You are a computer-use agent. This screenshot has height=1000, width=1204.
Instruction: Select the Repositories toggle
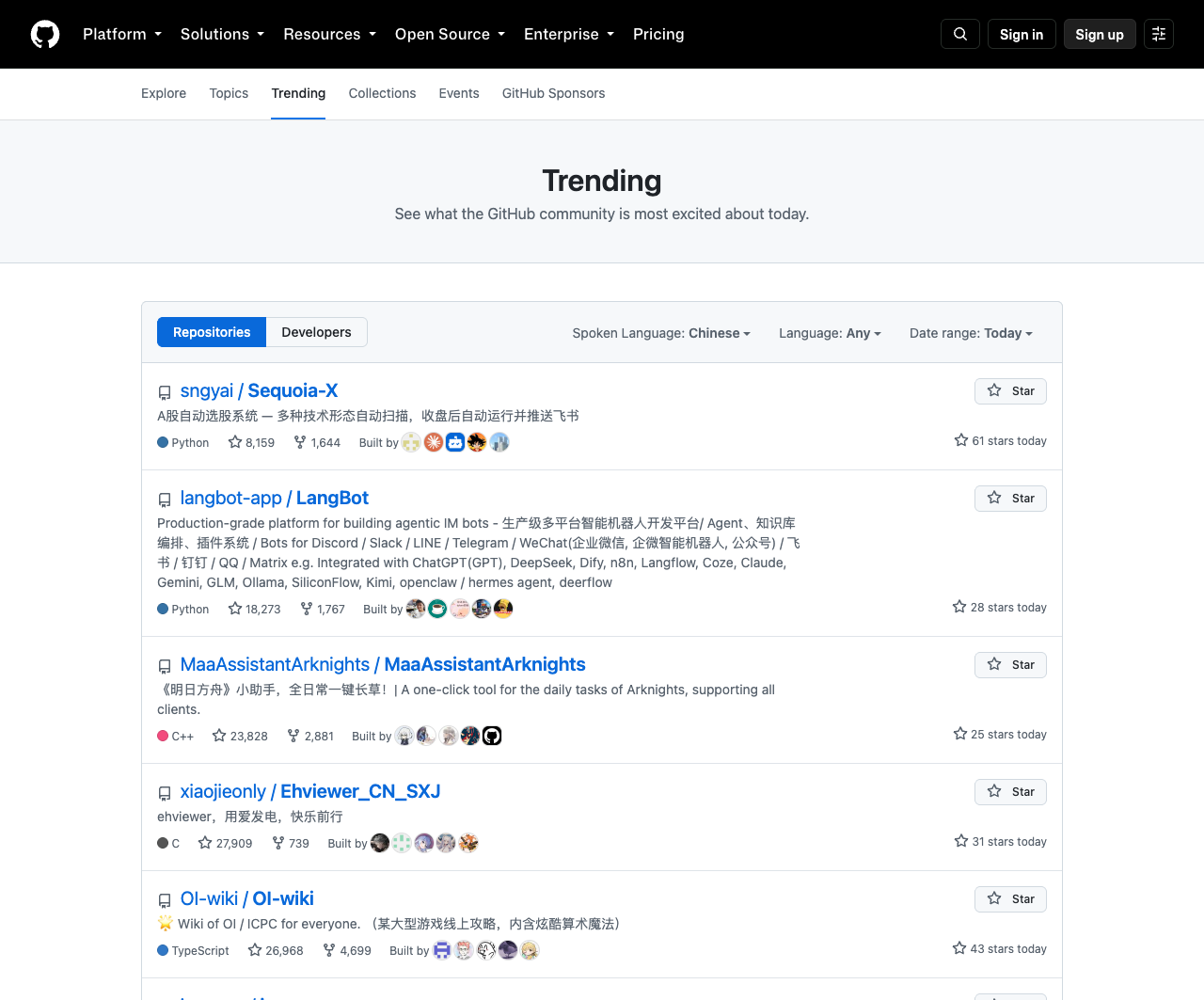(212, 332)
